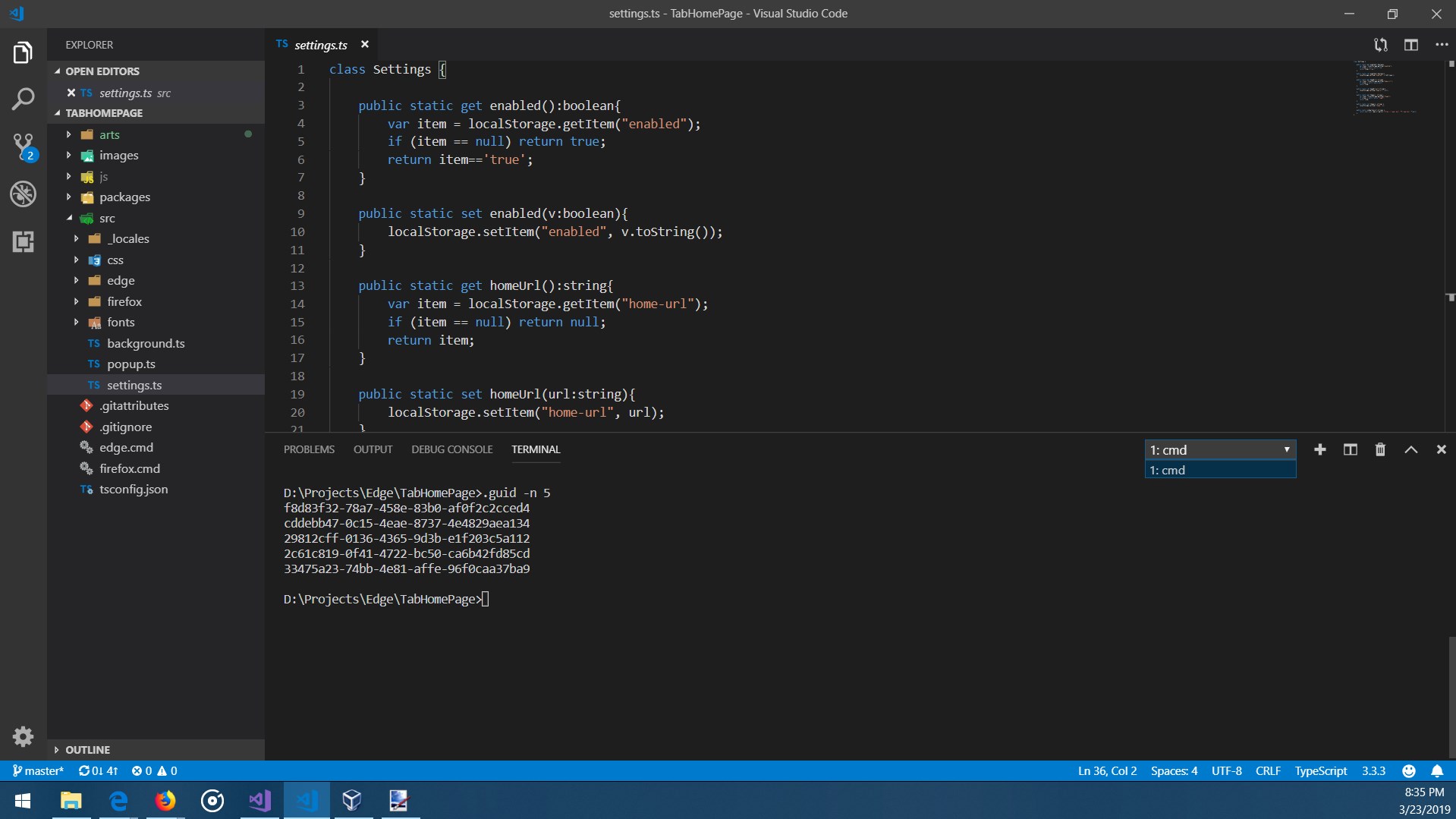Maximize the terminal panel size

tap(1410, 449)
